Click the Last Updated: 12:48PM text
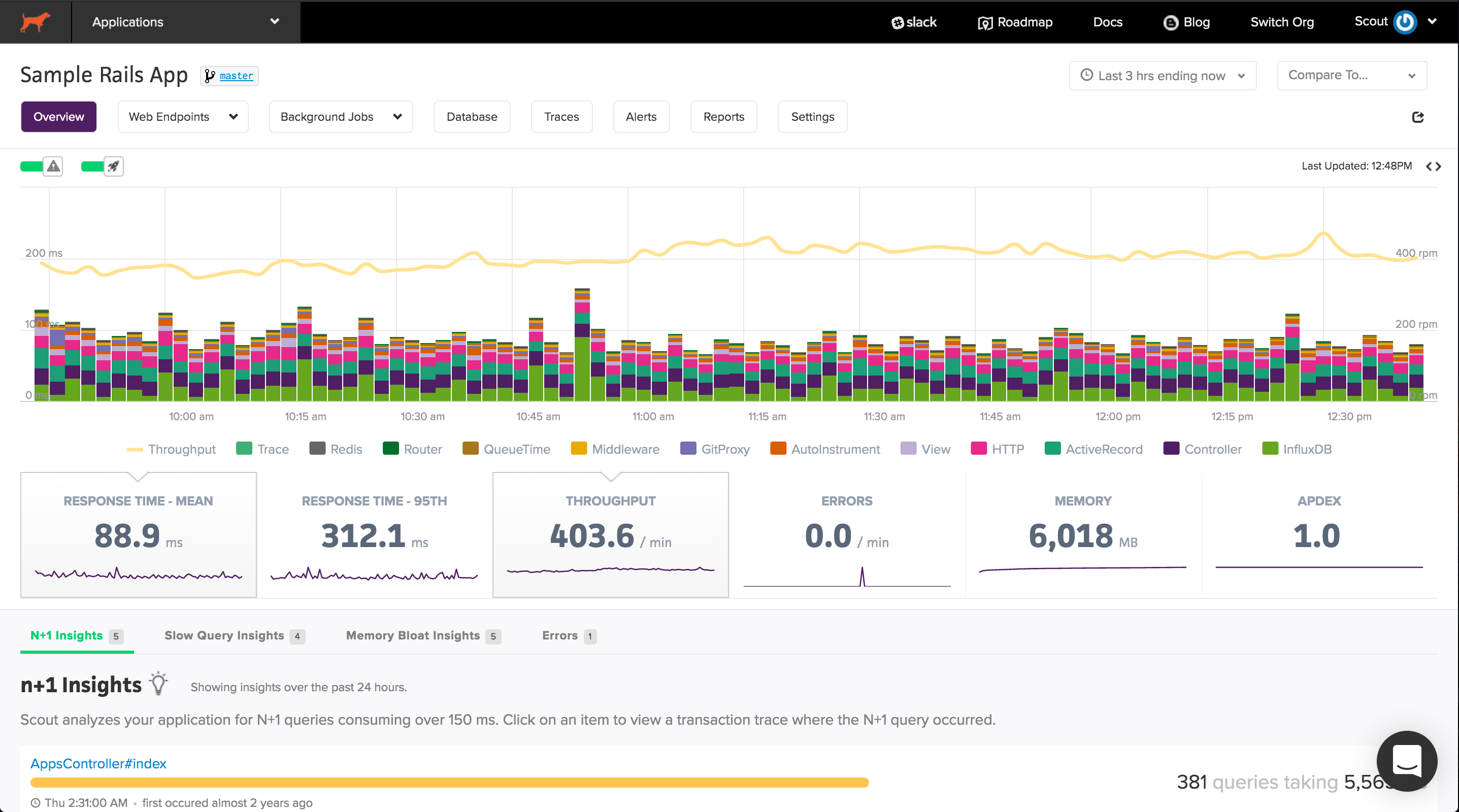 pyautogui.click(x=1356, y=166)
